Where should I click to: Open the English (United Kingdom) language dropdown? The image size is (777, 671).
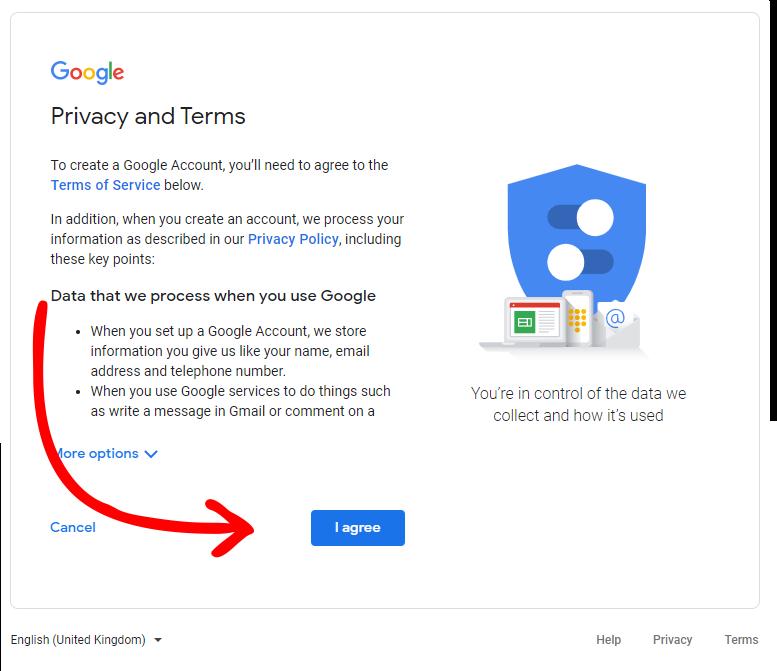(x=86, y=640)
